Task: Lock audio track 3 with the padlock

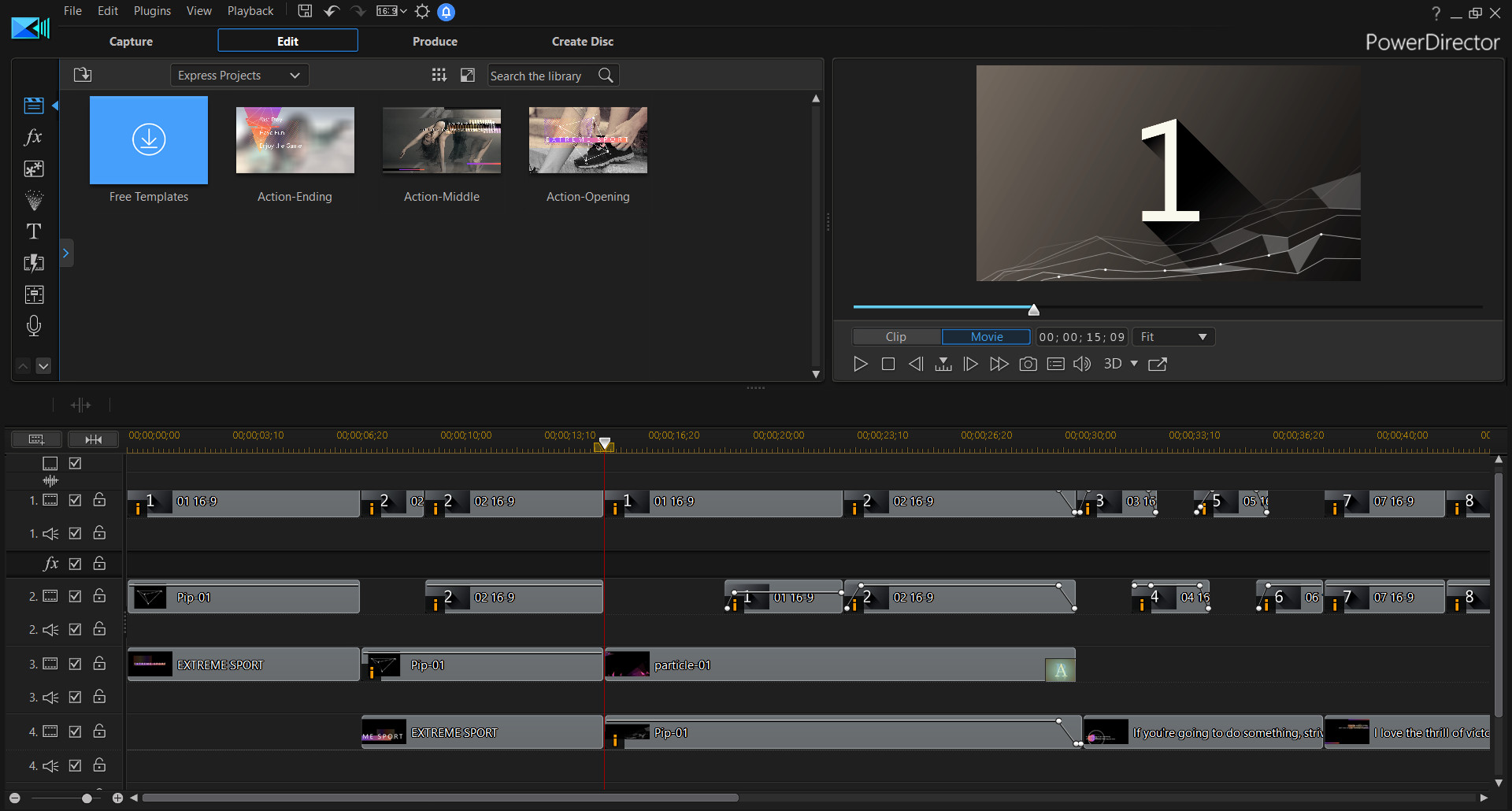Action: [x=99, y=697]
